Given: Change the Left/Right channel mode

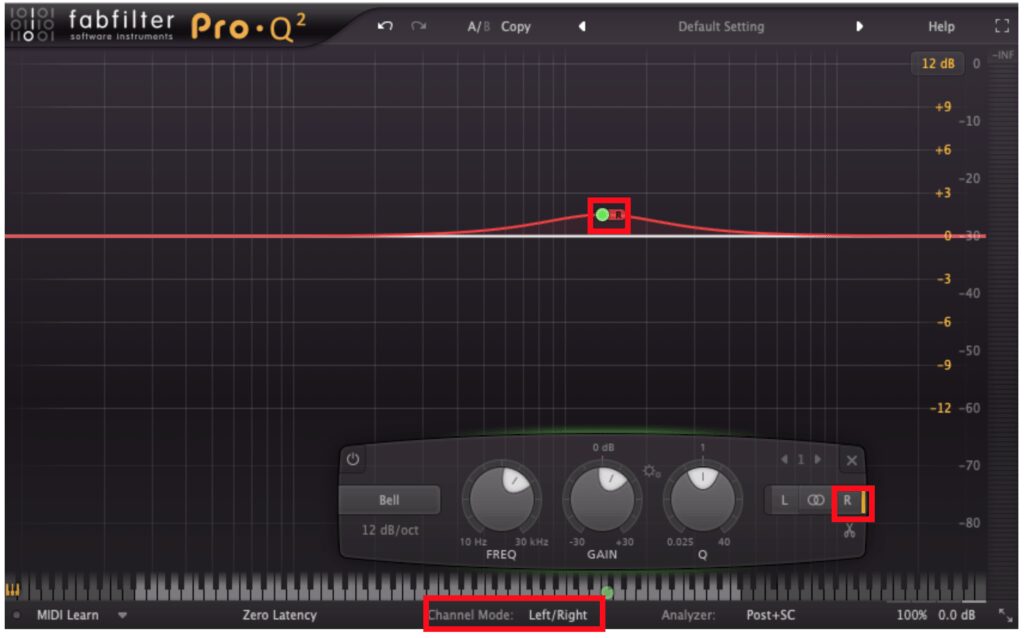Looking at the screenshot, I should pyautogui.click(x=558, y=615).
